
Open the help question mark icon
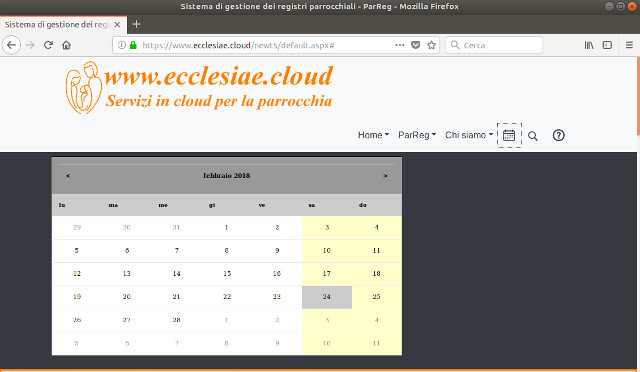point(558,135)
